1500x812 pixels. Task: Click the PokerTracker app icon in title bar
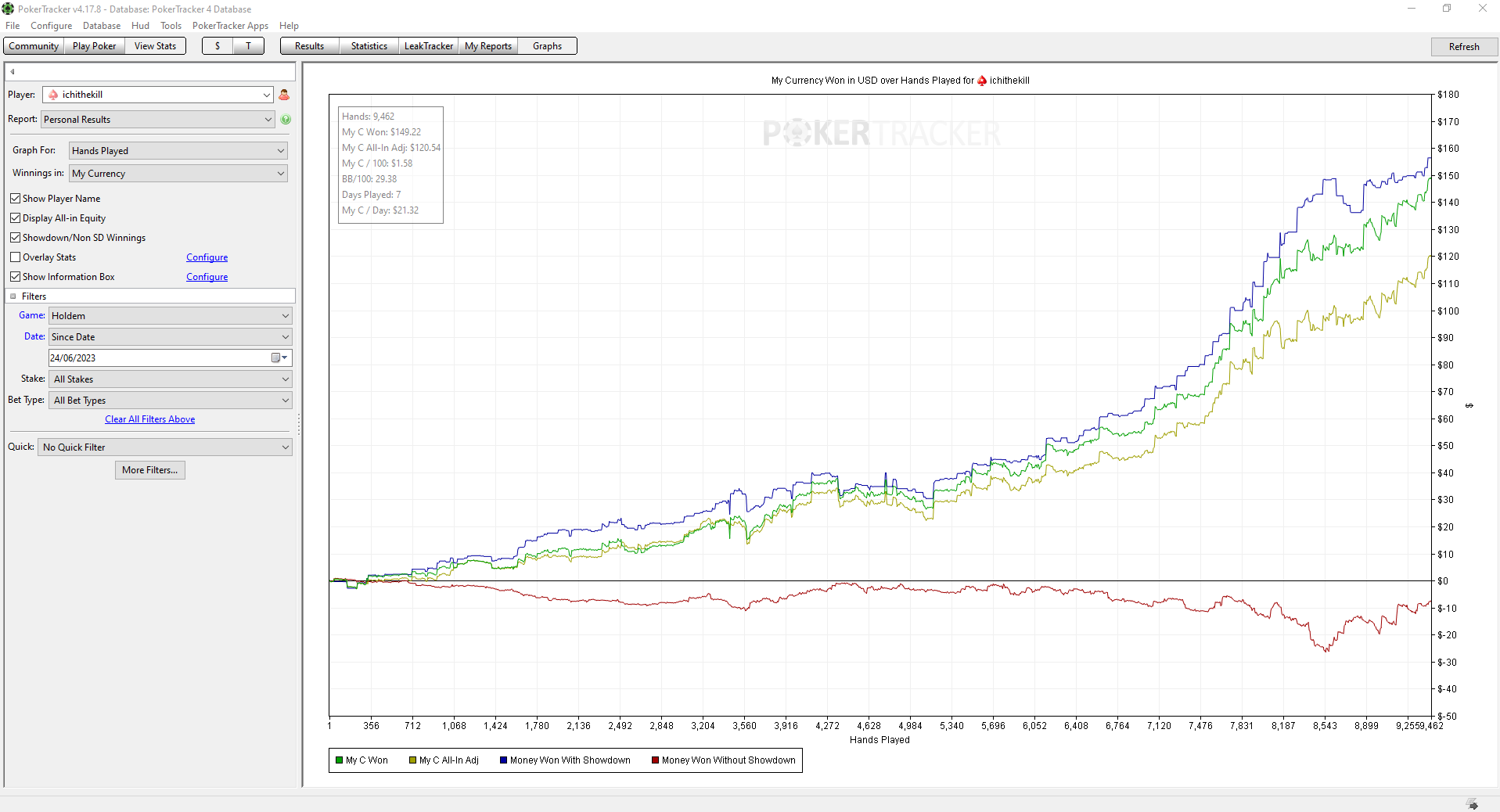9,9
